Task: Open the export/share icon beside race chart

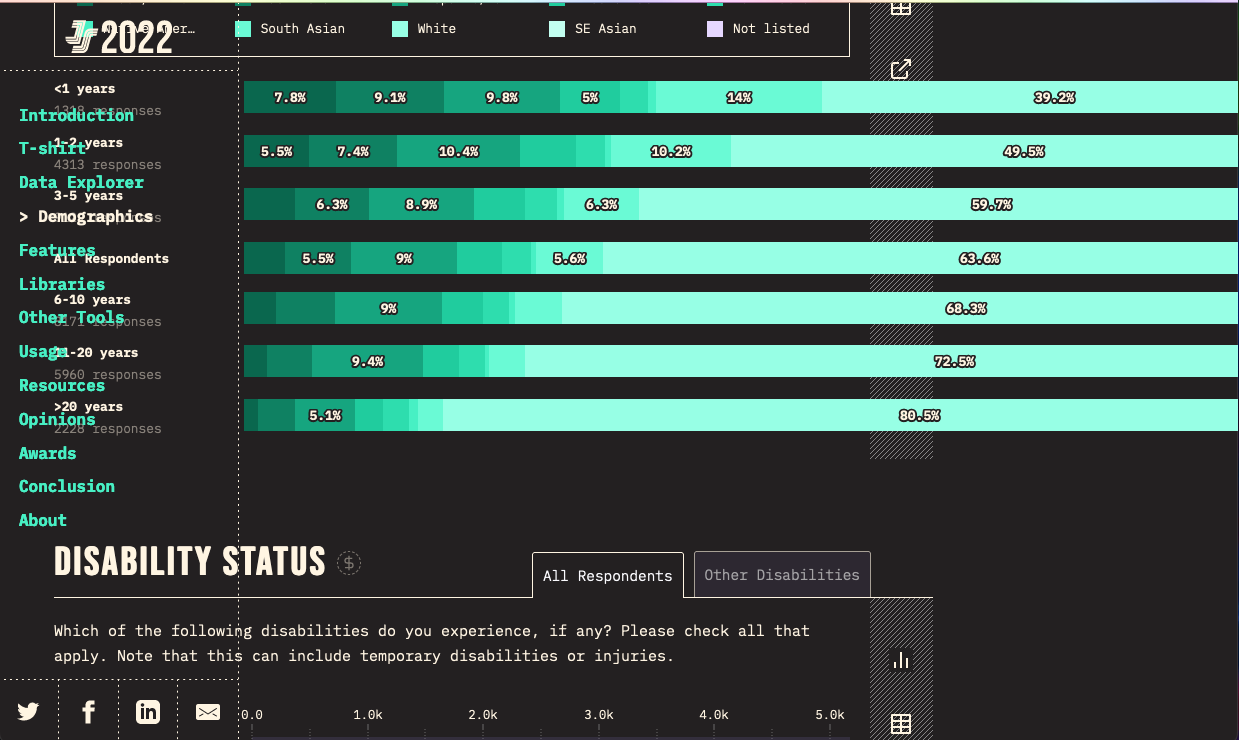Action: click(x=901, y=69)
